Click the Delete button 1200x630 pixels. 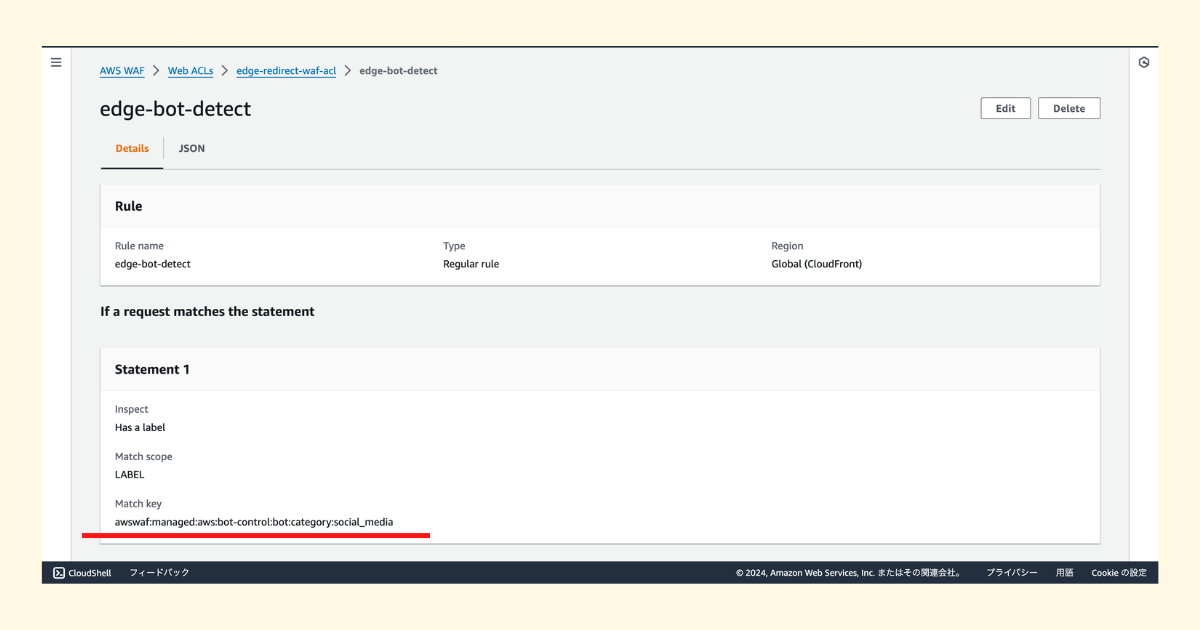point(1069,108)
